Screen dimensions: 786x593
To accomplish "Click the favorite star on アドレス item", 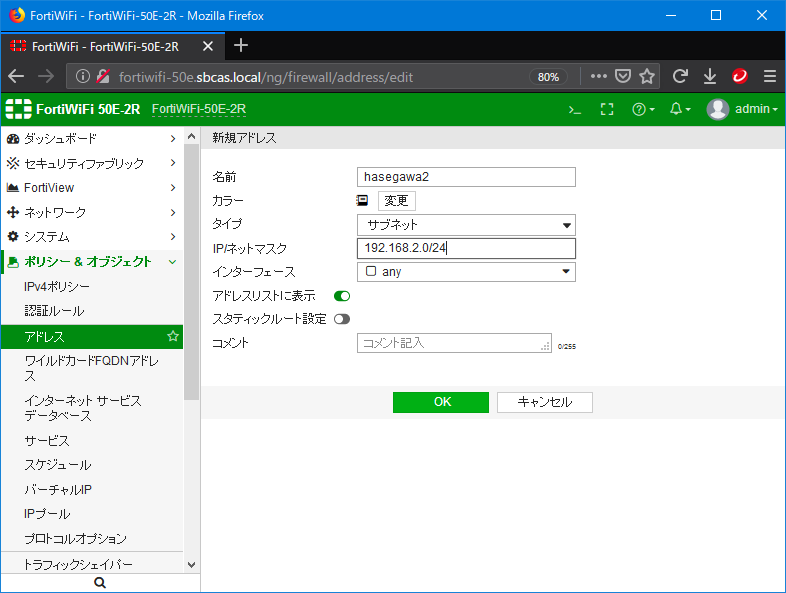I will 173,336.
